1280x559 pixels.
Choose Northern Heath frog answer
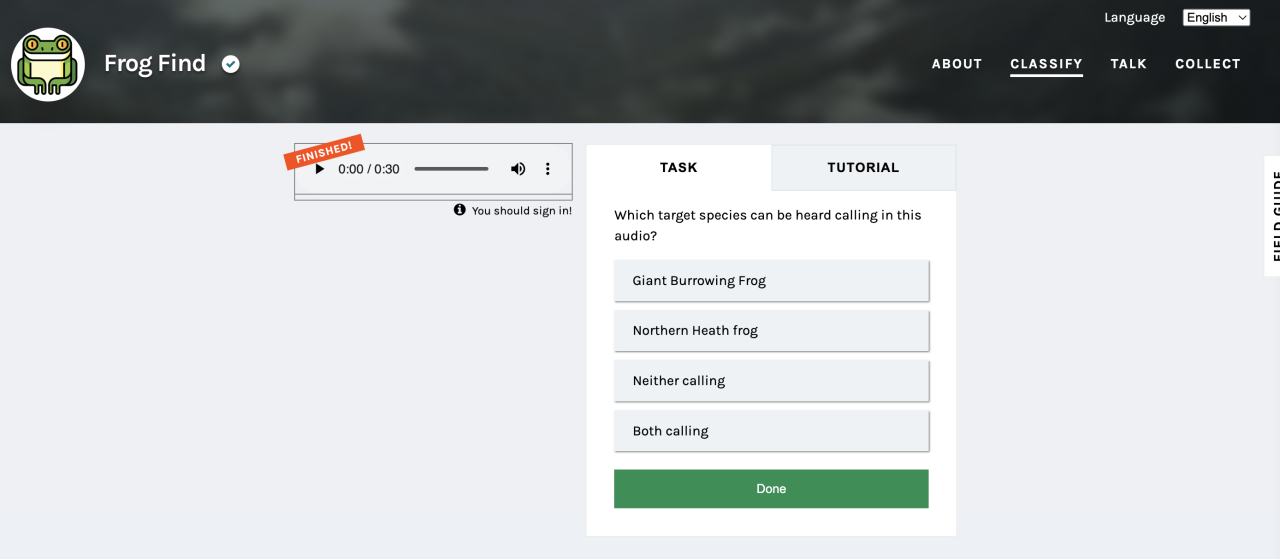tap(771, 331)
